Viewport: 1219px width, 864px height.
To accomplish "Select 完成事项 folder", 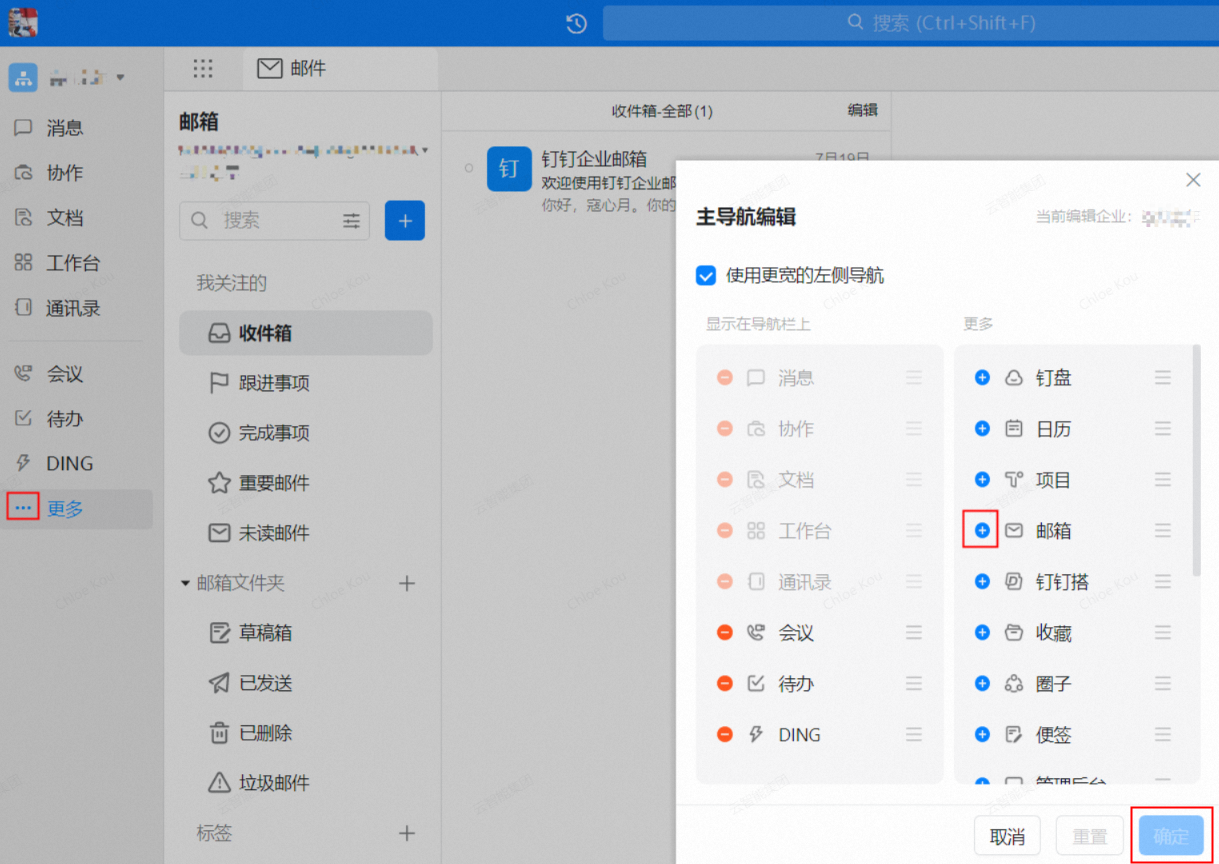I will point(306,433).
